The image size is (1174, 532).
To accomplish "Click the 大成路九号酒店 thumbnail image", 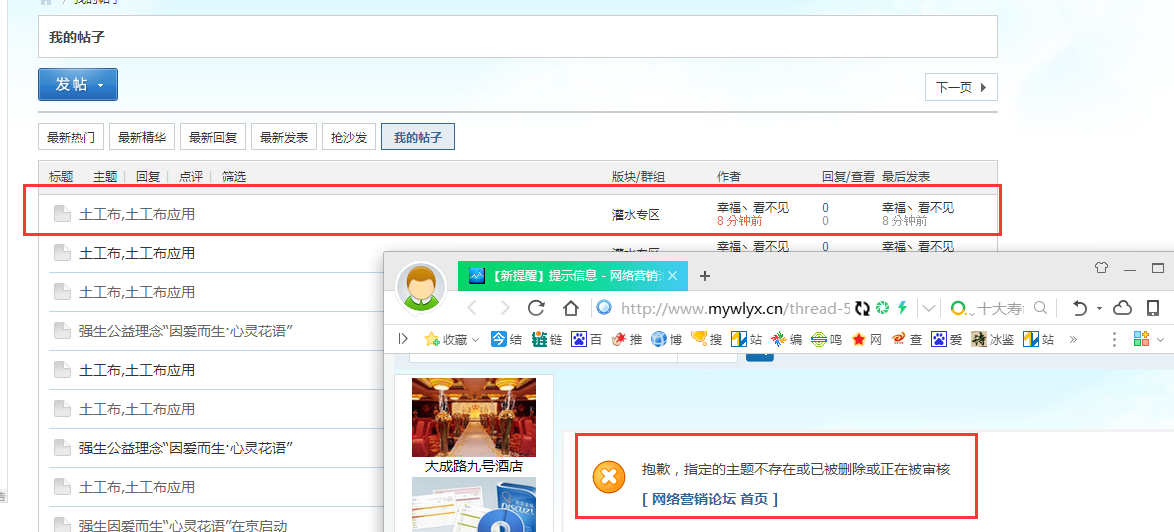I will pyautogui.click(x=474, y=417).
